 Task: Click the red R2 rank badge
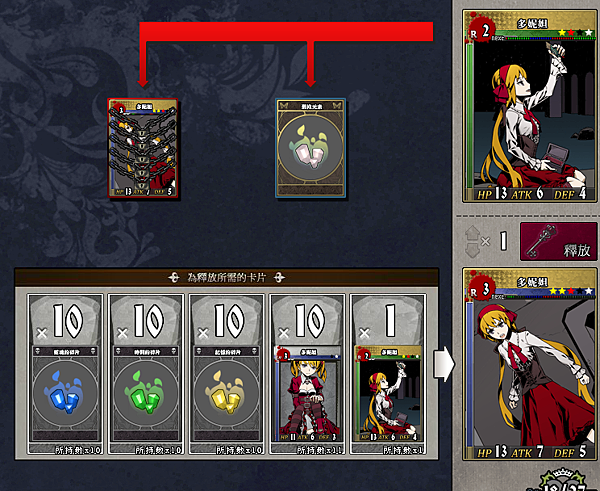482,30
